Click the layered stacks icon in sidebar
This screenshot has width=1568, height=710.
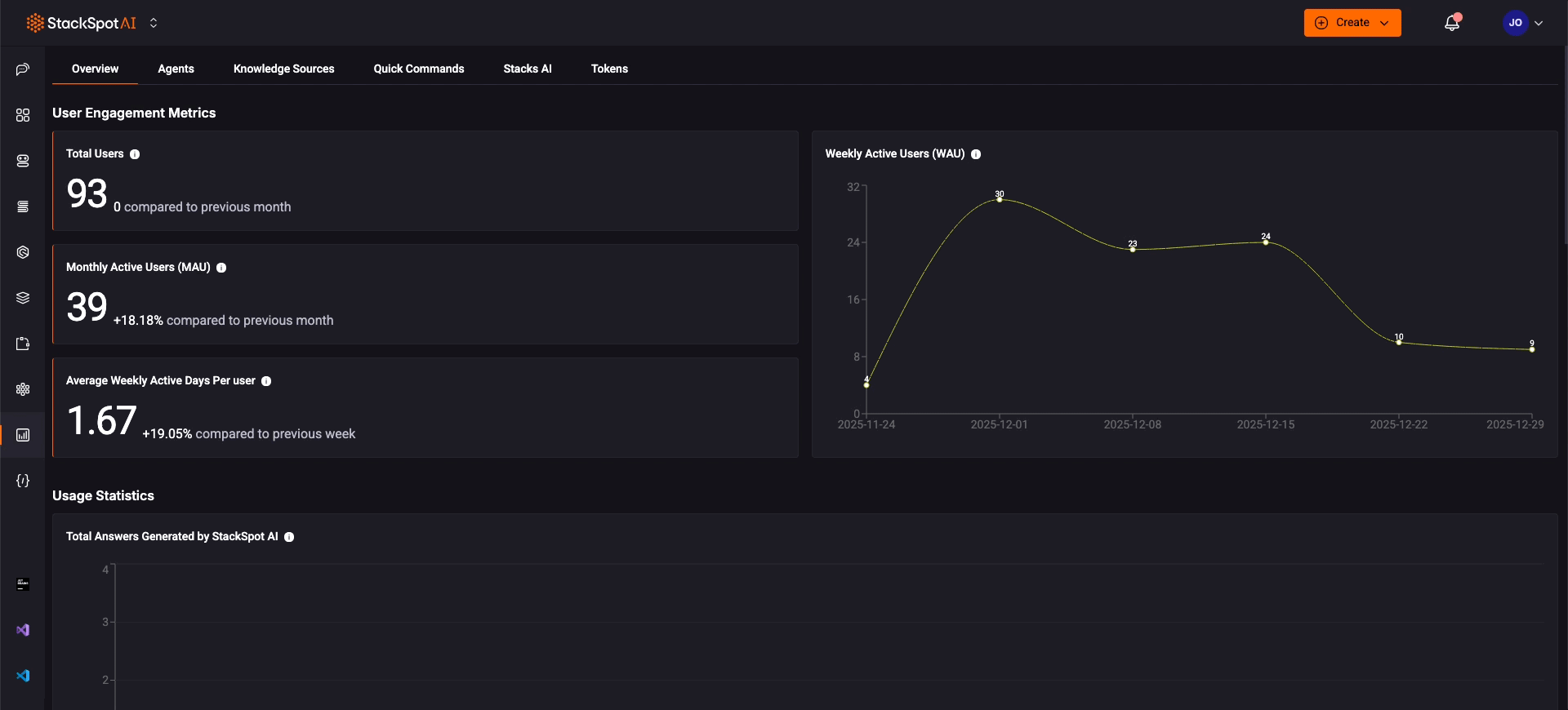23,298
